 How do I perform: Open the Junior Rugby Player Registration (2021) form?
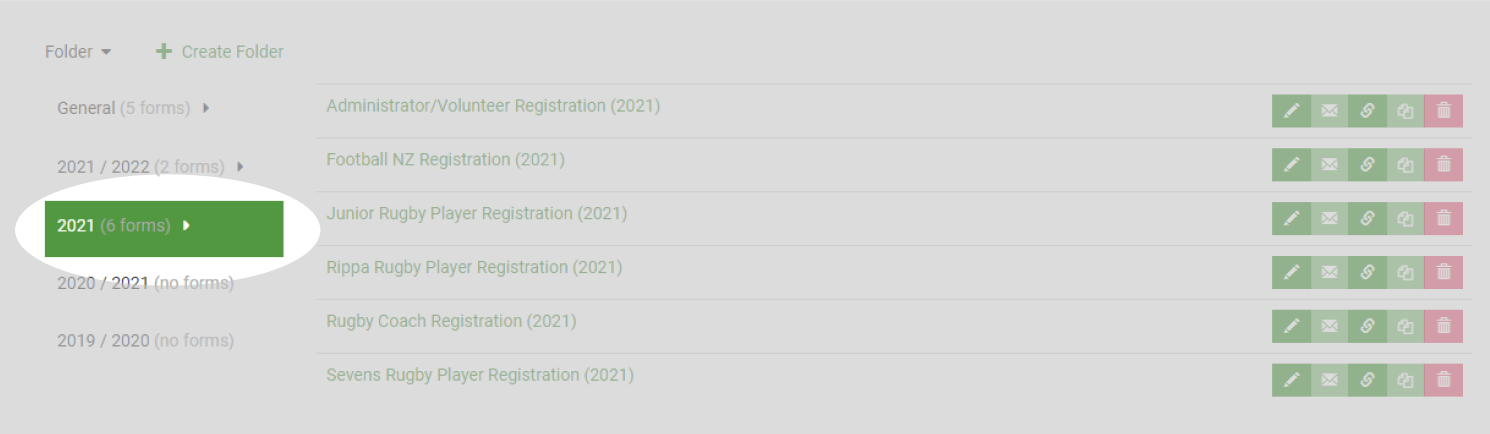(477, 214)
